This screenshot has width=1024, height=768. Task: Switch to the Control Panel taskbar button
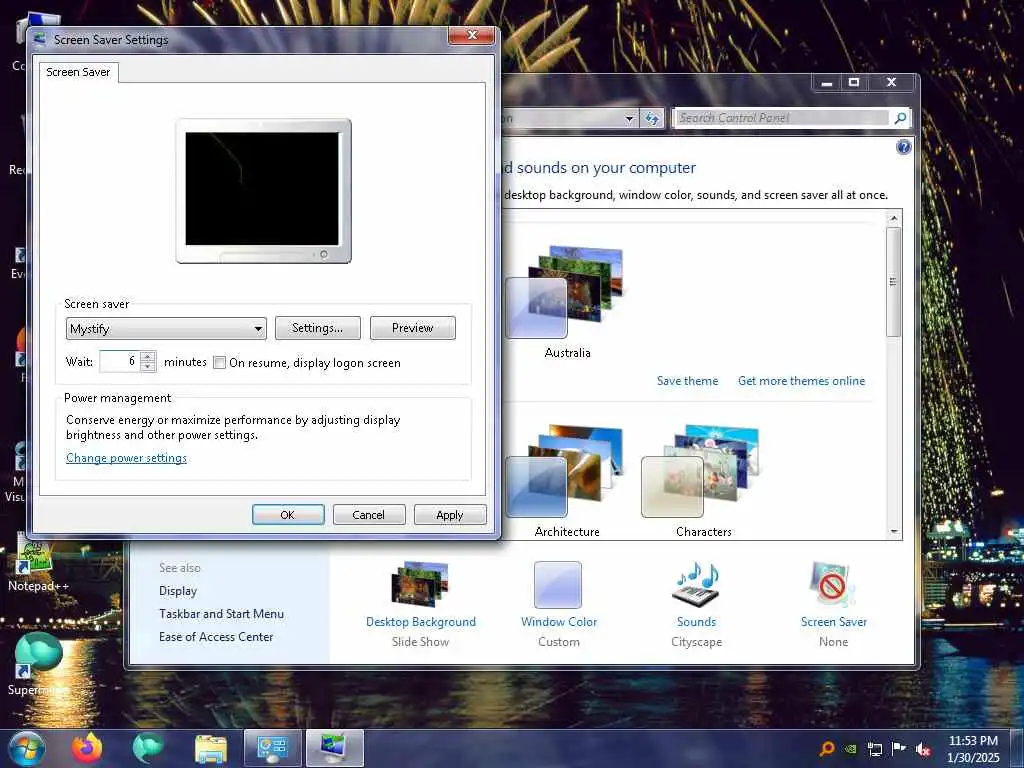(x=272, y=748)
